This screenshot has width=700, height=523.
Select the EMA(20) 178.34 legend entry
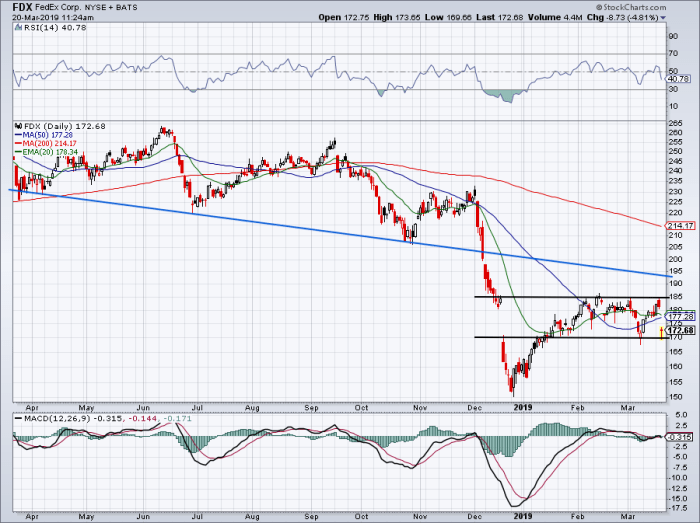[46, 152]
